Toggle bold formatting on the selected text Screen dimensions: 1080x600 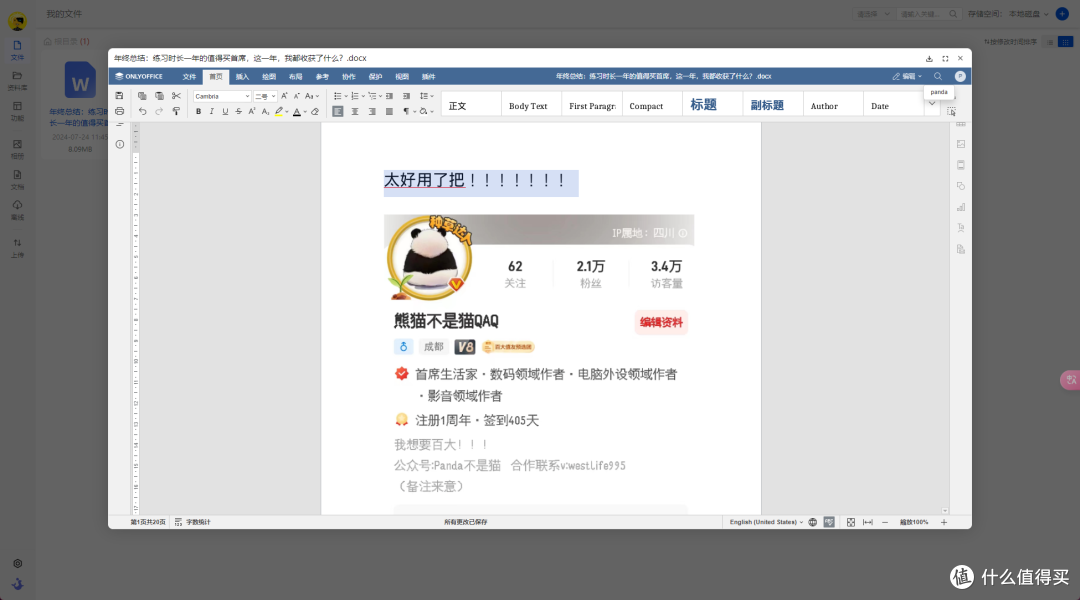pyautogui.click(x=199, y=111)
